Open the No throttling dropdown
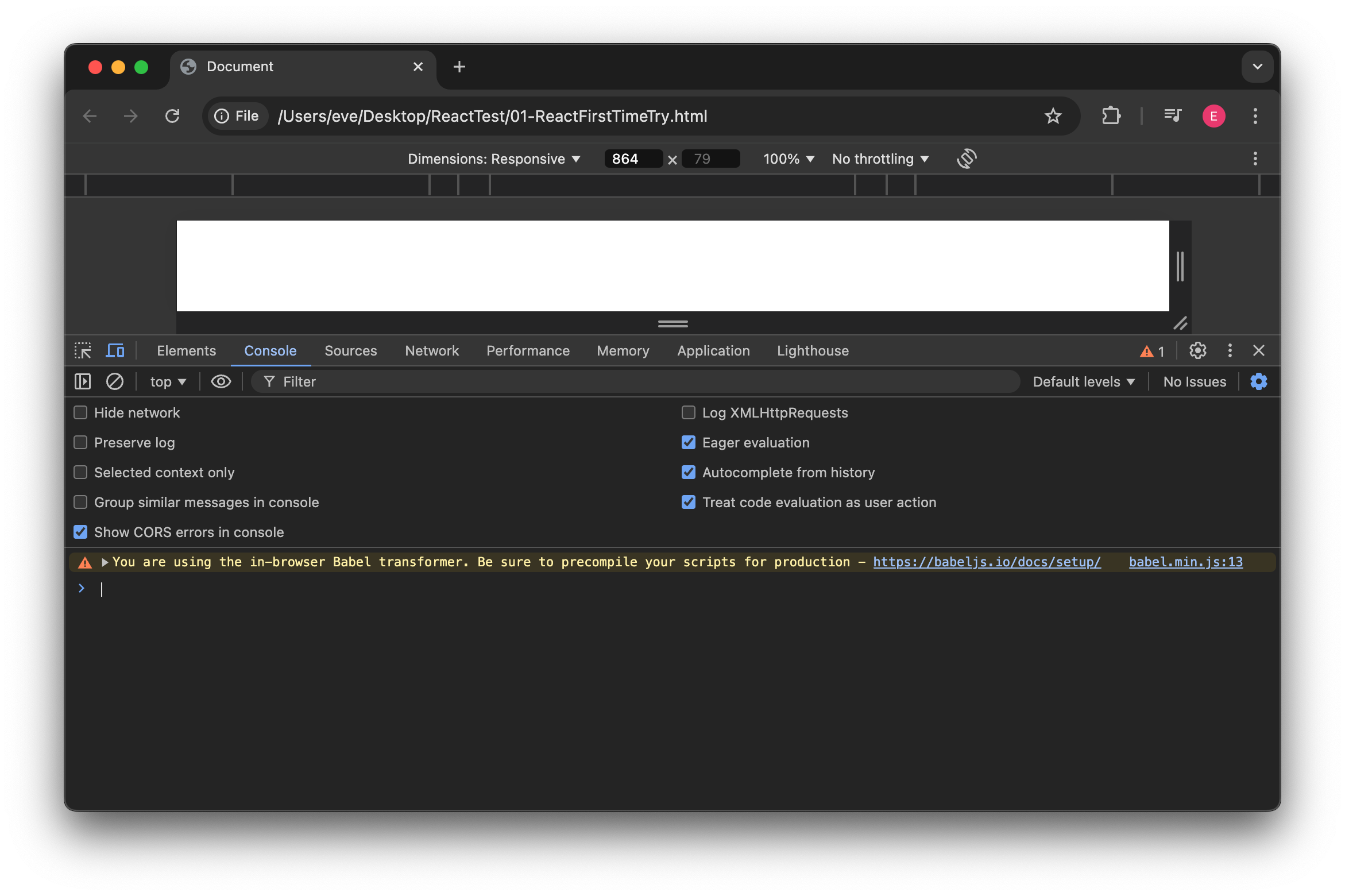The width and height of the screenshot is (1345, 896). coord(880,159)
